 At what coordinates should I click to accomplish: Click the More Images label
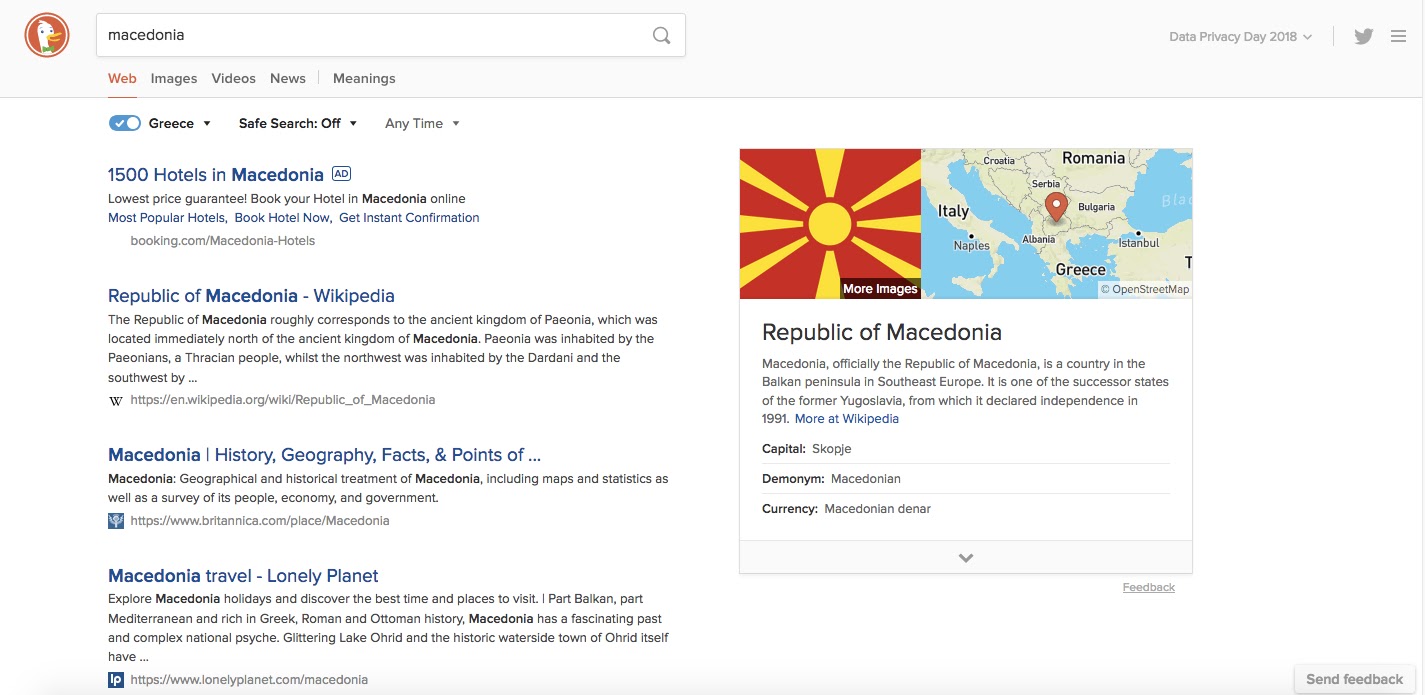880,289
